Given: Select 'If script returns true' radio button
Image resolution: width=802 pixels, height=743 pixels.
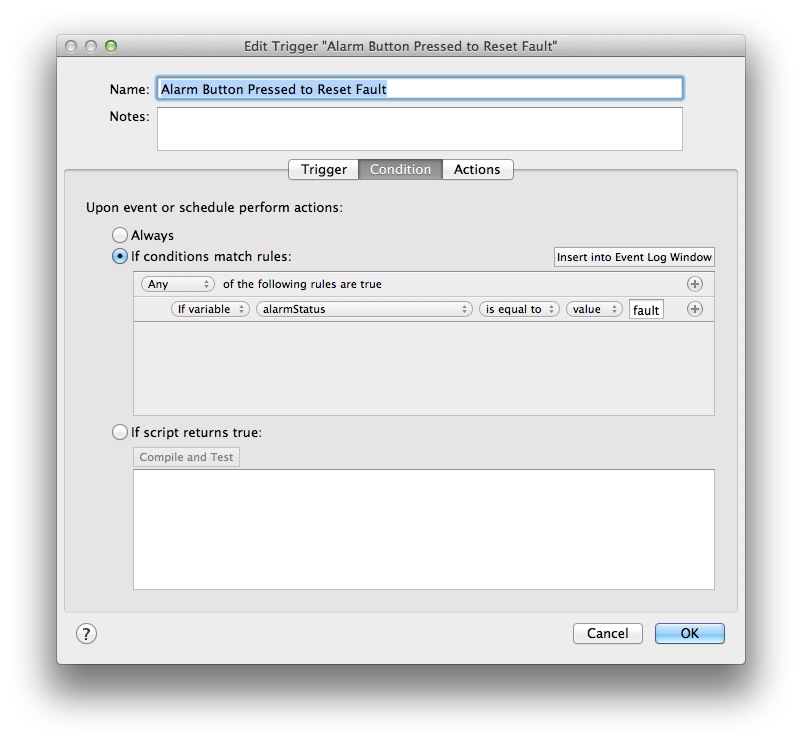Looking at the screenshot, I should [x=120, y=432].
